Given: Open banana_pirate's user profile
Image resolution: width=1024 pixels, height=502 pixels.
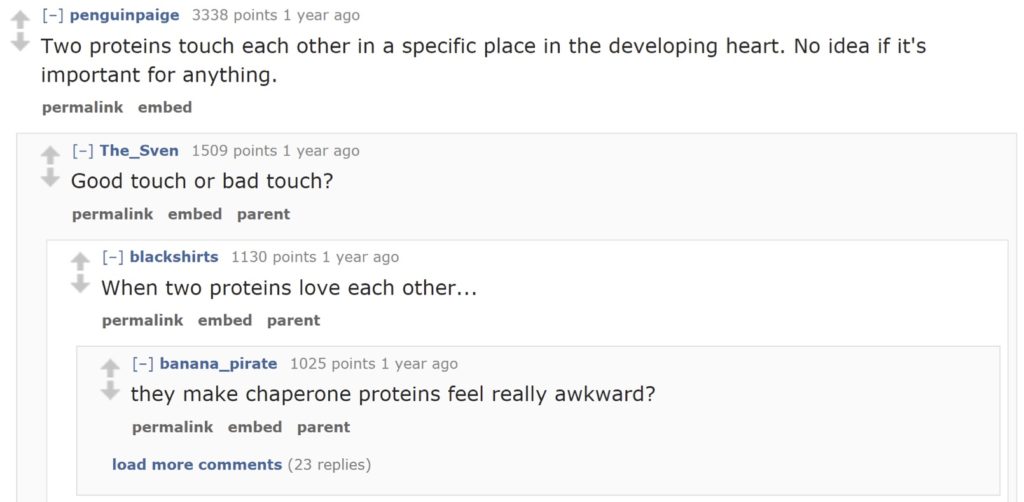Looking at the screenshot, I should 218,364.
